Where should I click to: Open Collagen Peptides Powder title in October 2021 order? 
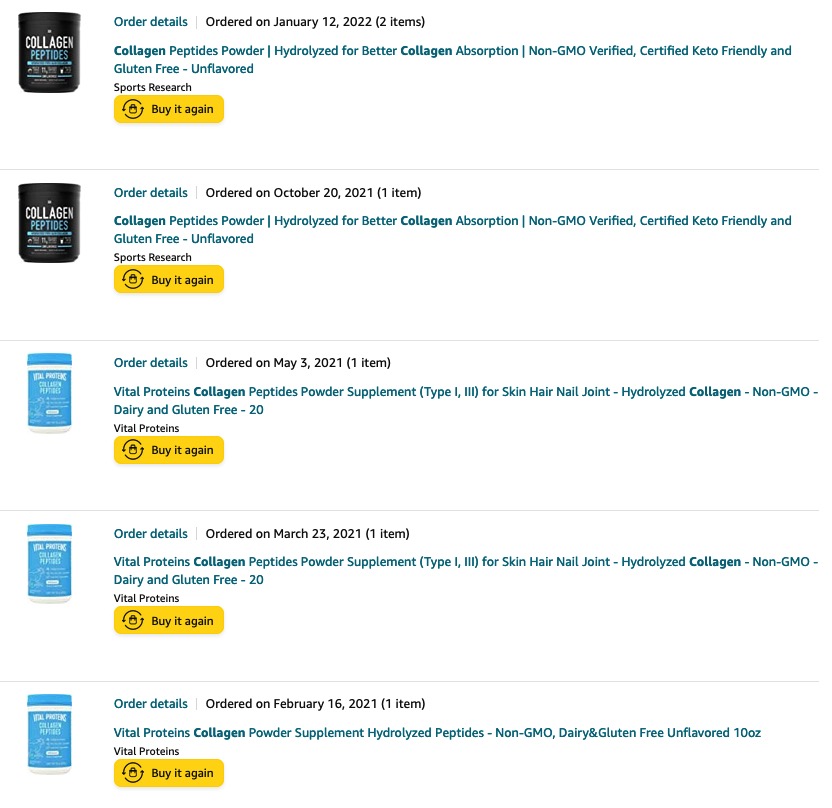453,230
